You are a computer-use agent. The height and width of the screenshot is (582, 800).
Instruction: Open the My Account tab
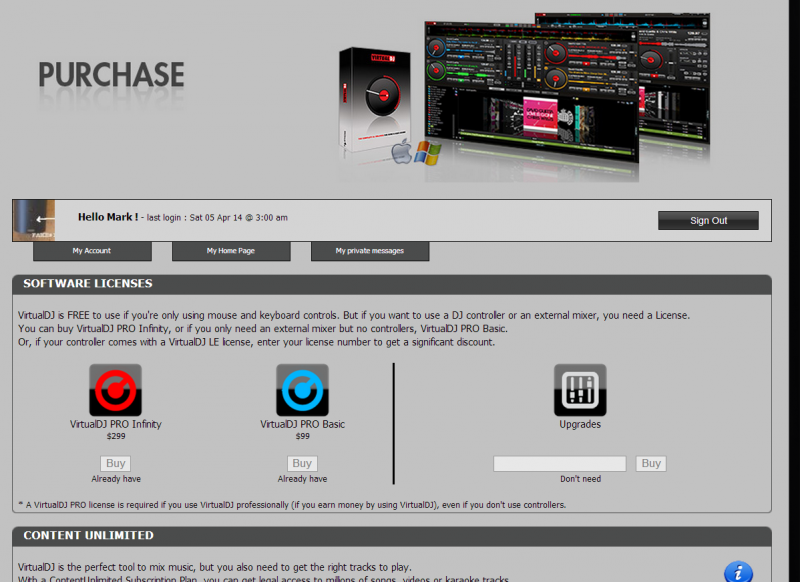[92, 251]
